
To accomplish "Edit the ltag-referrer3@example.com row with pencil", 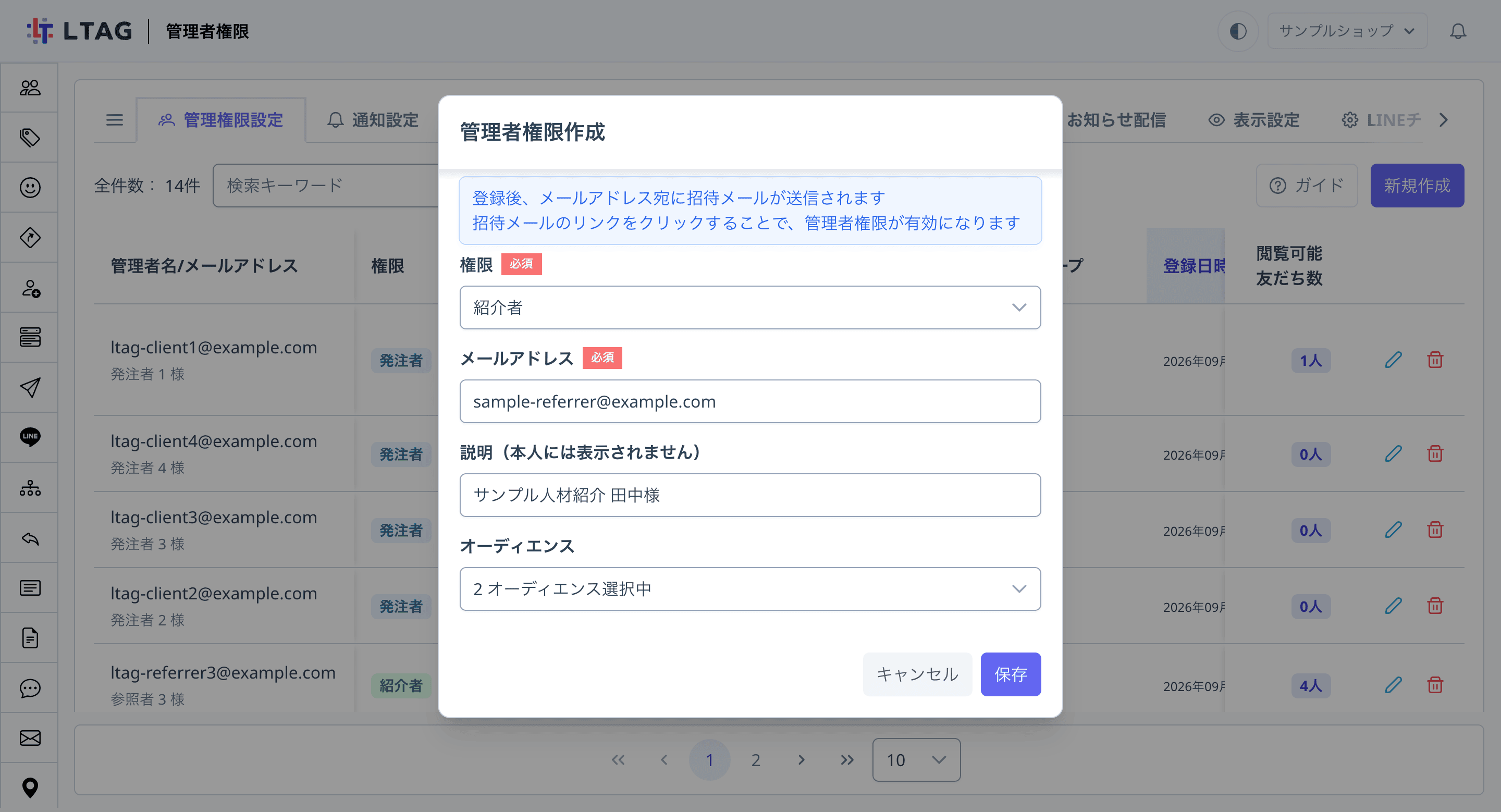I will 1393,685.
